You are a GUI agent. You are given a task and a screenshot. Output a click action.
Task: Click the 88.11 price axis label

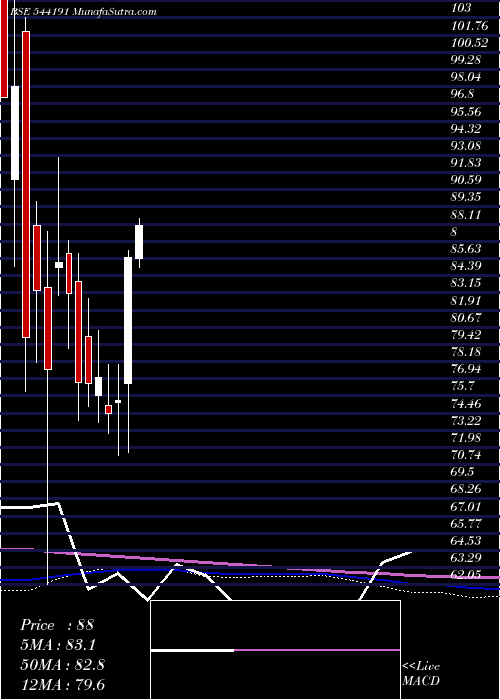(x=466, y=214)
